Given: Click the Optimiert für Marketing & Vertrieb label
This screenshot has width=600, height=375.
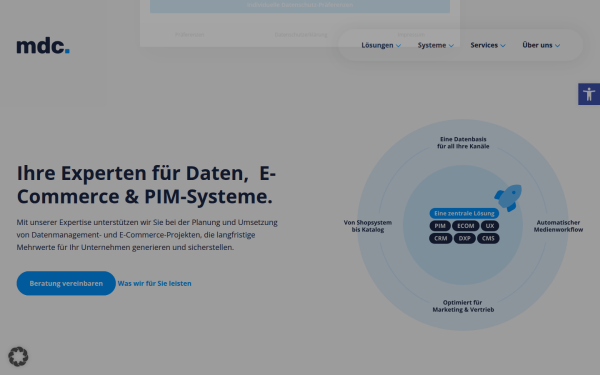Looking at the screenshot, I should (x=463, y=306).
